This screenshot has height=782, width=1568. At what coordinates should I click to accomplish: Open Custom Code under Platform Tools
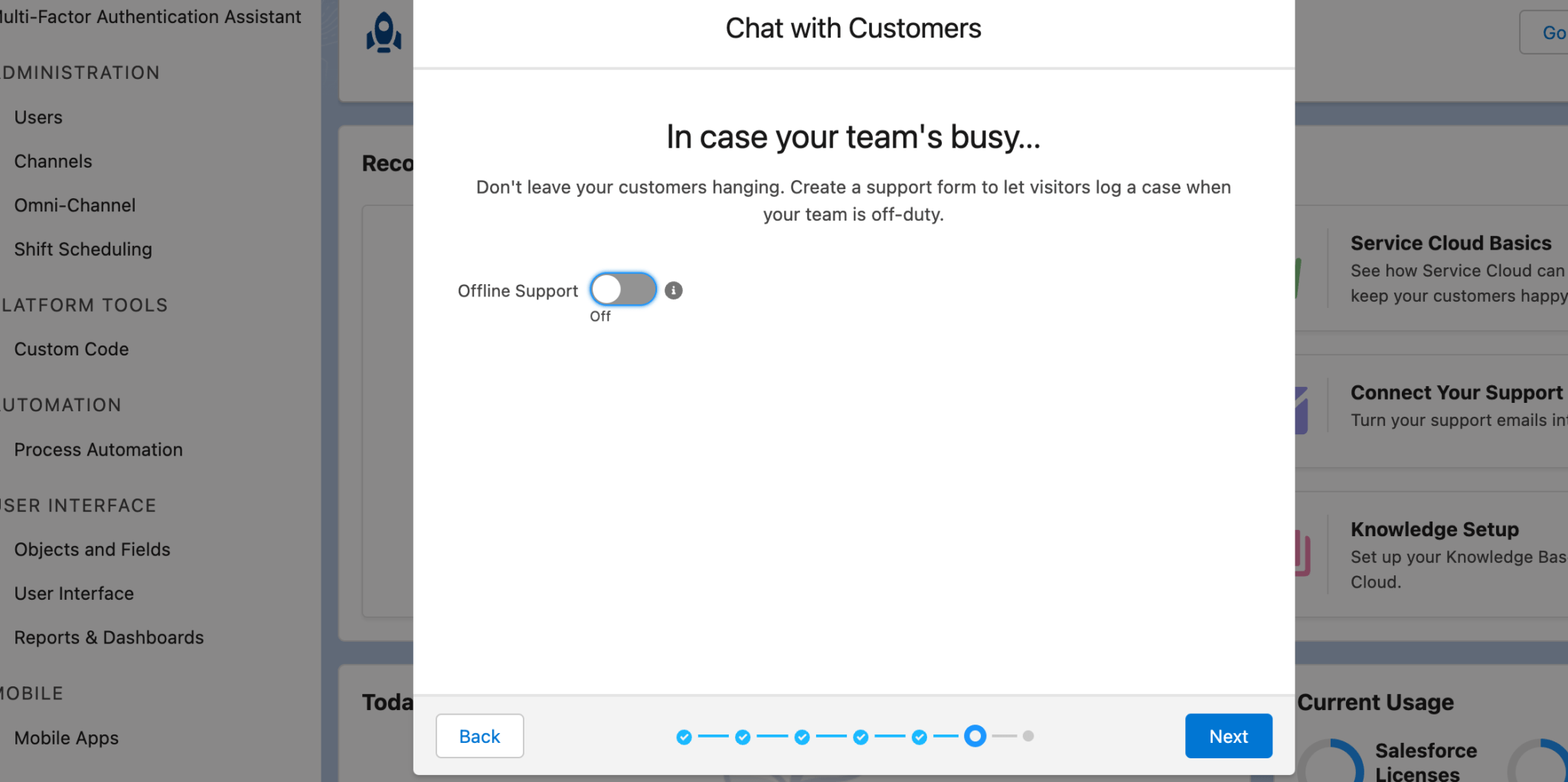click(x=70, y=348)
